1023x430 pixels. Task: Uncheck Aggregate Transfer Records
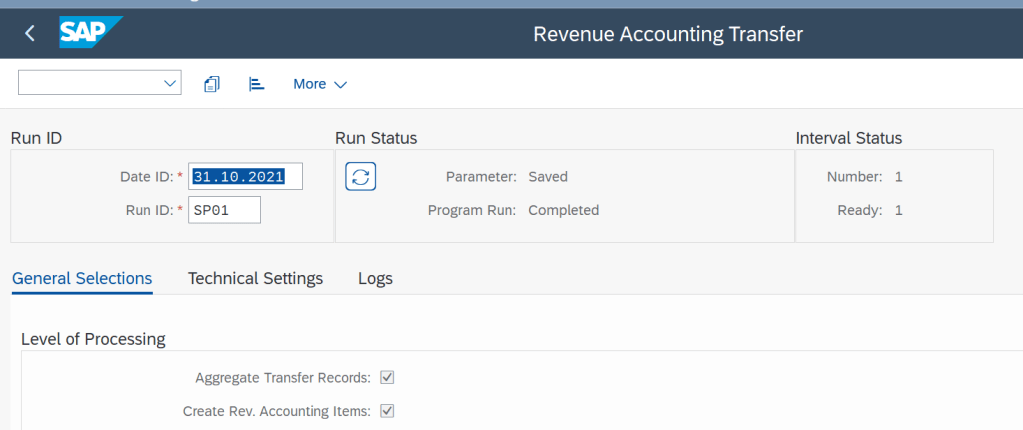pyautogui.click(x=388, y=377)
